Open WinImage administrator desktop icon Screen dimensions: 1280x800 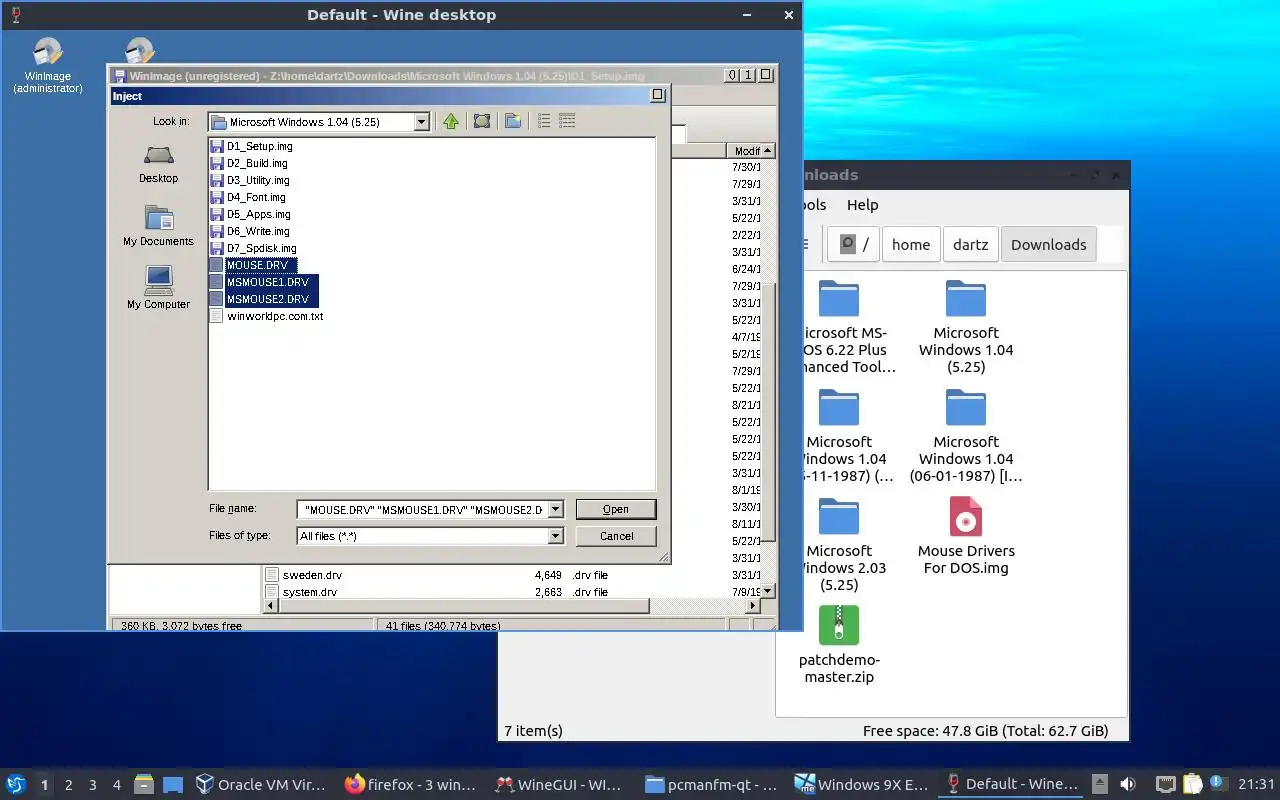pyautogui.click(x=47, y=67)
